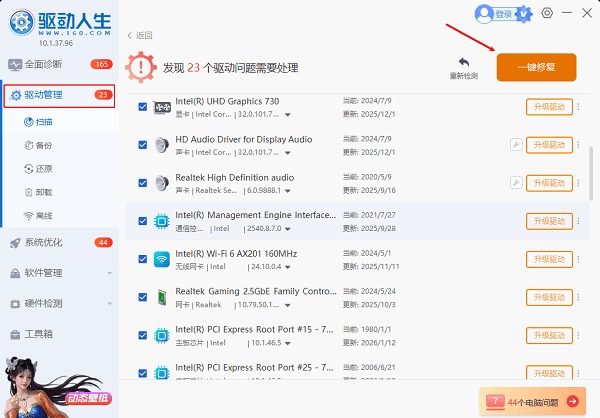This screenshot has width=600, height=418.
Task: Click the Wi-Fi 6 AX201 device icon
Action: (x=161, y=259)
